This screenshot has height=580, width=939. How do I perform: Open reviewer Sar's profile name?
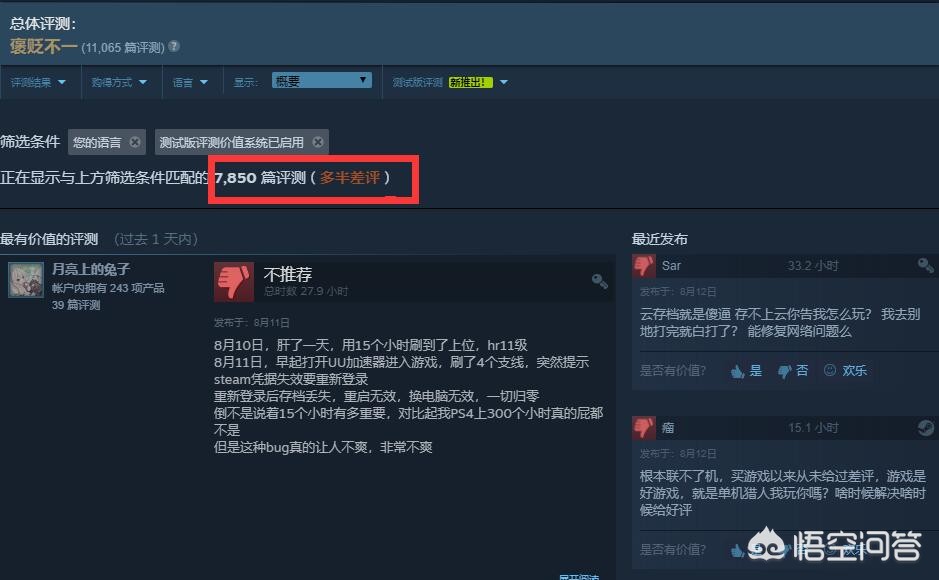(x=671, y=265)
